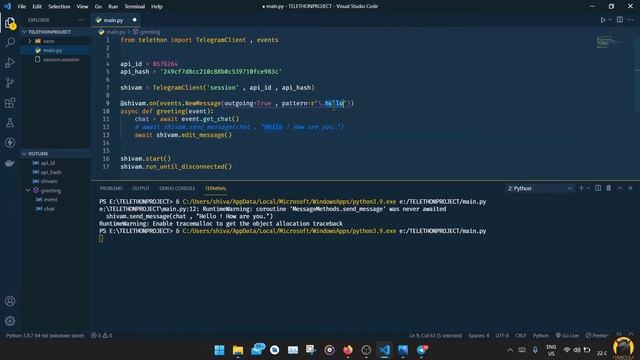Show hidden system tray icons

click(x=510, y=350)
